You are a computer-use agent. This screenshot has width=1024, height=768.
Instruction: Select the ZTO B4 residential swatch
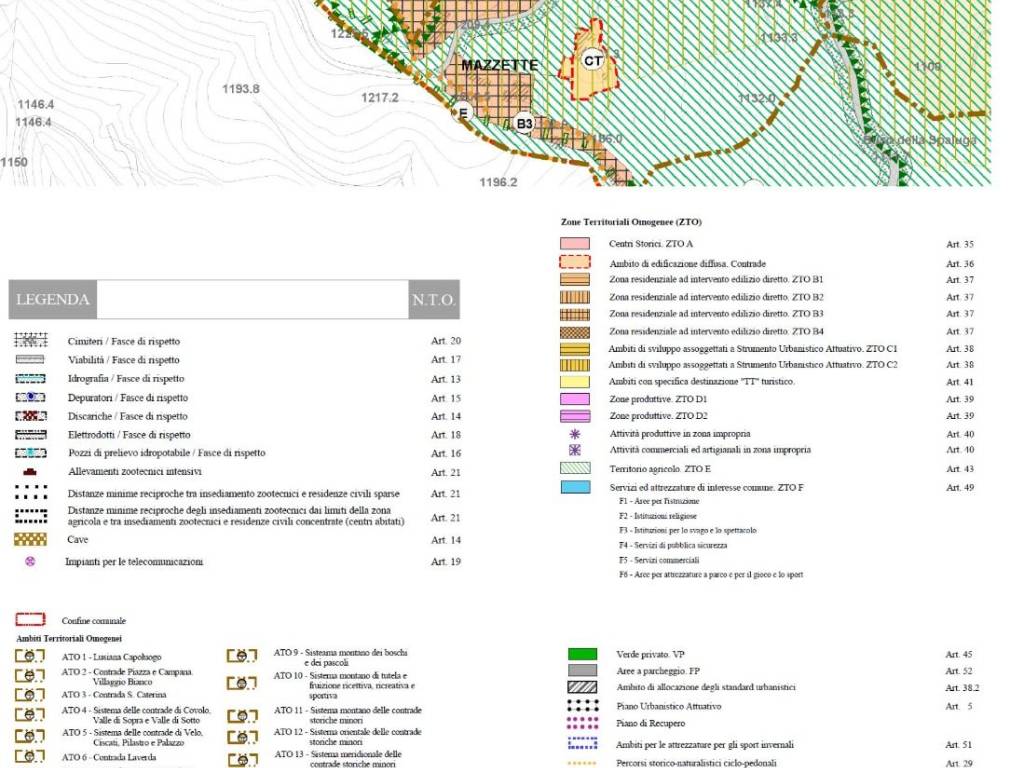click(x=575, y=332)
